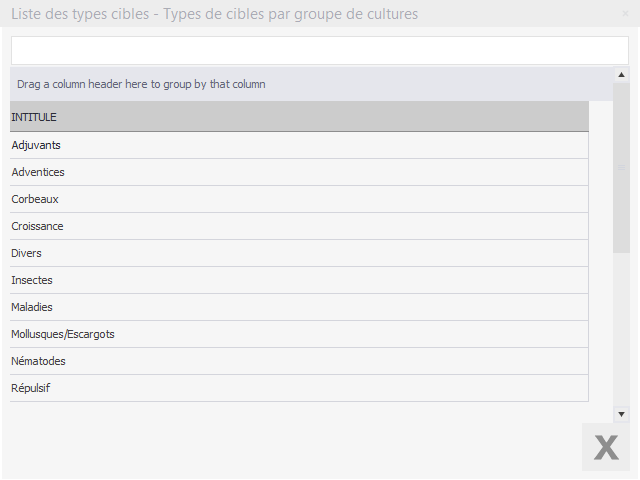Select the Divers row
This screenshot has height=480, width=640.
299,253
